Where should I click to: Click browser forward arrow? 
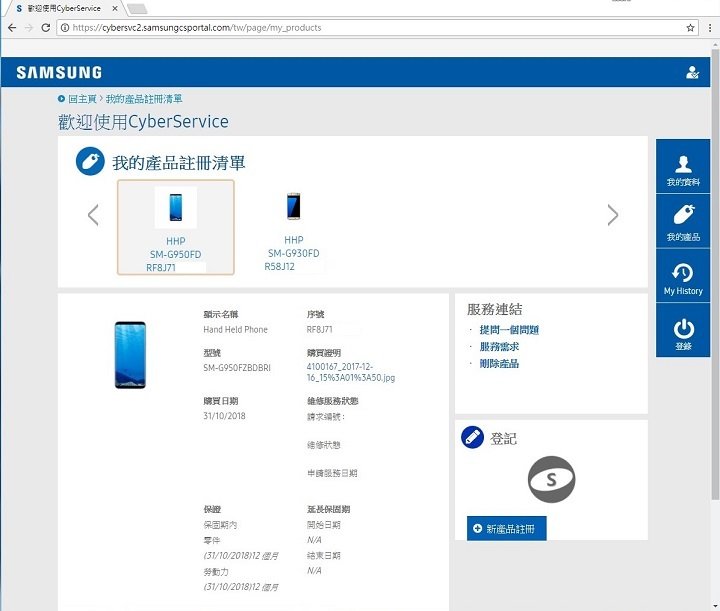coord(29,28)
